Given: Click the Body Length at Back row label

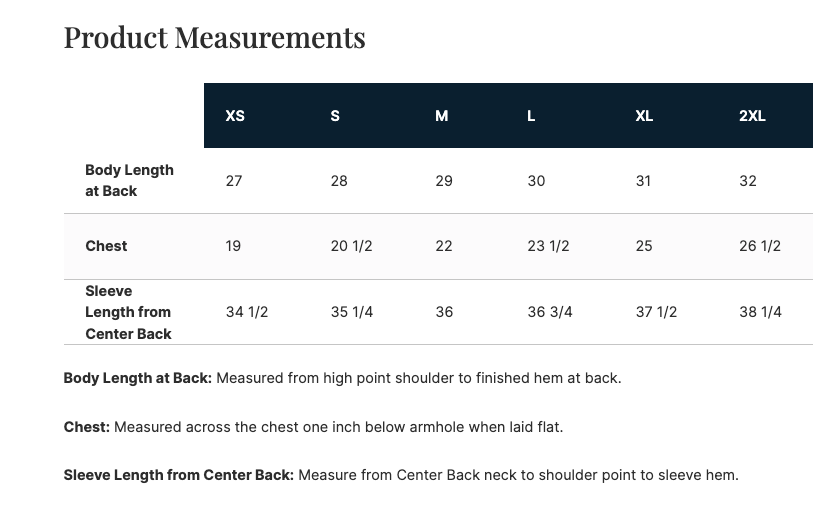Looking at the screenshot, I should coord(129,180).
